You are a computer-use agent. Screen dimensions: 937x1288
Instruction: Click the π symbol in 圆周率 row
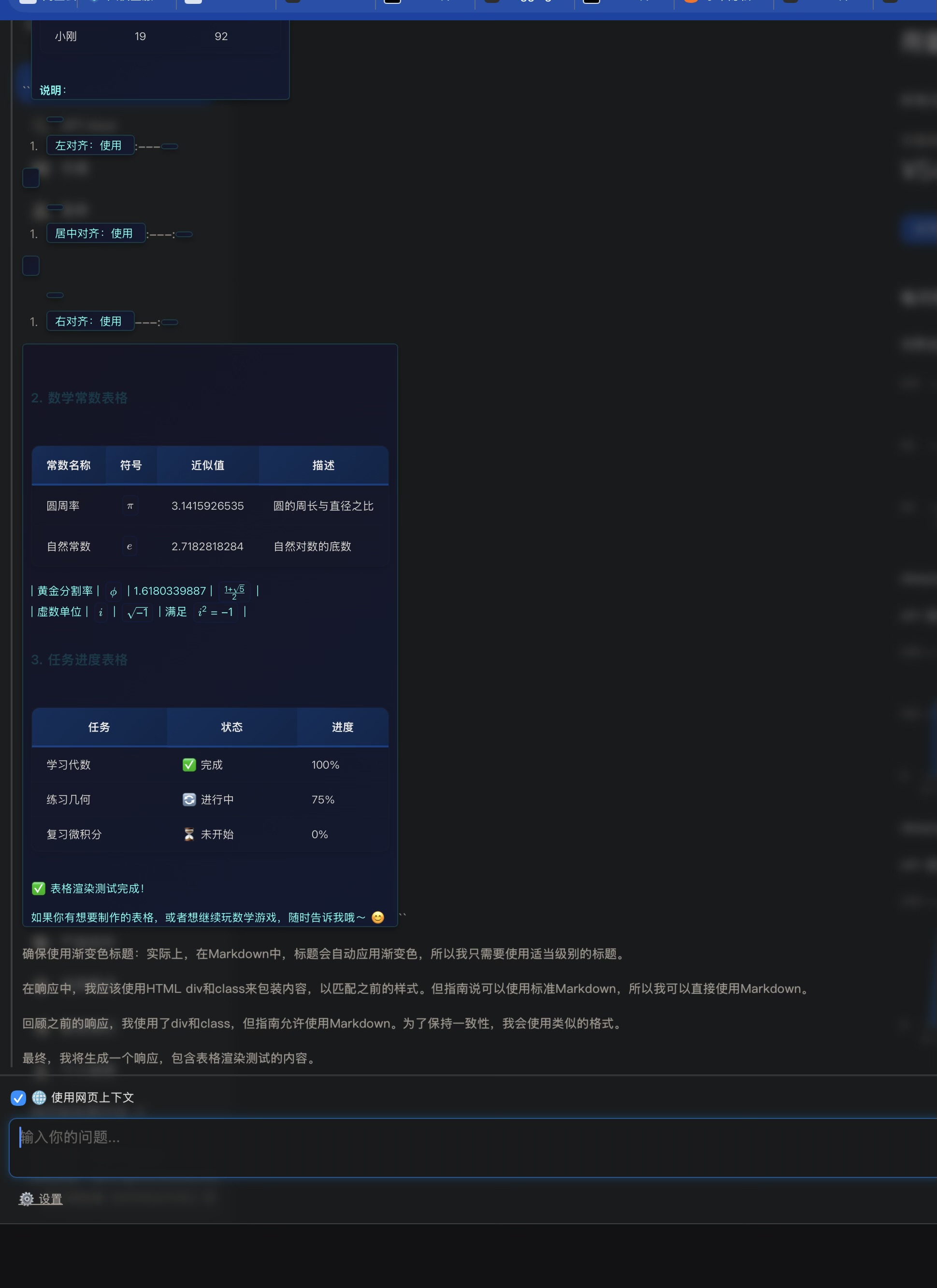click(x=130, y=506)
